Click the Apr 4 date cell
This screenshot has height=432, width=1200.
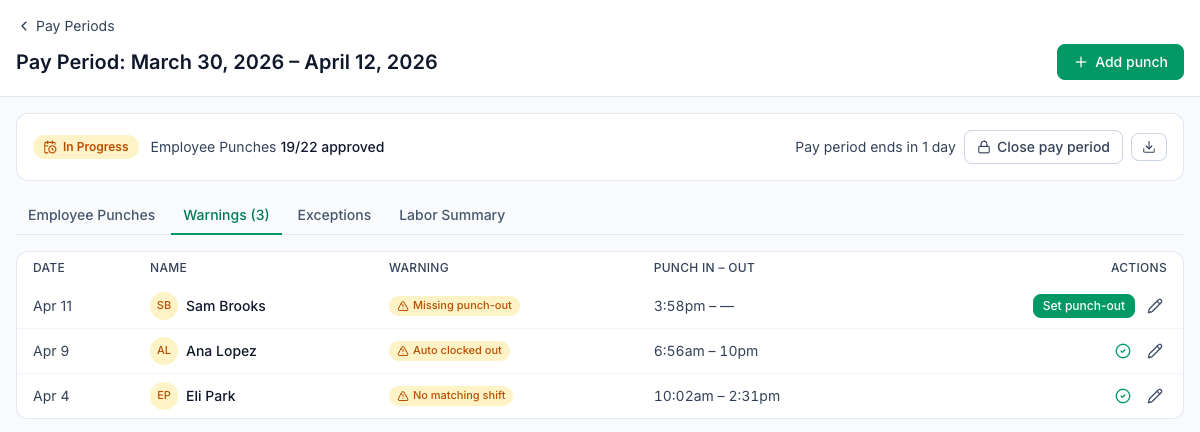[51, 396]
